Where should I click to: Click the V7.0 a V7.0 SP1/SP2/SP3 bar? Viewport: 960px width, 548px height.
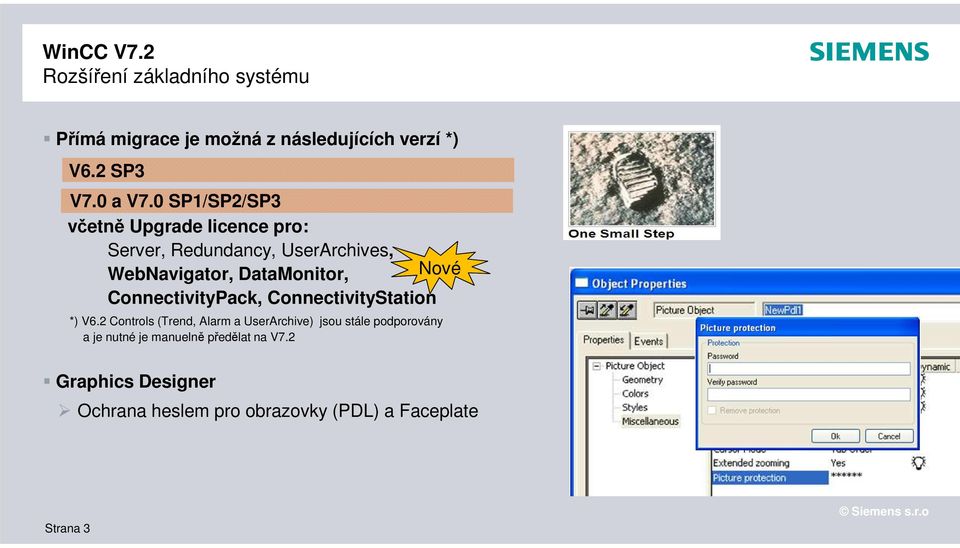click(287, 201)
